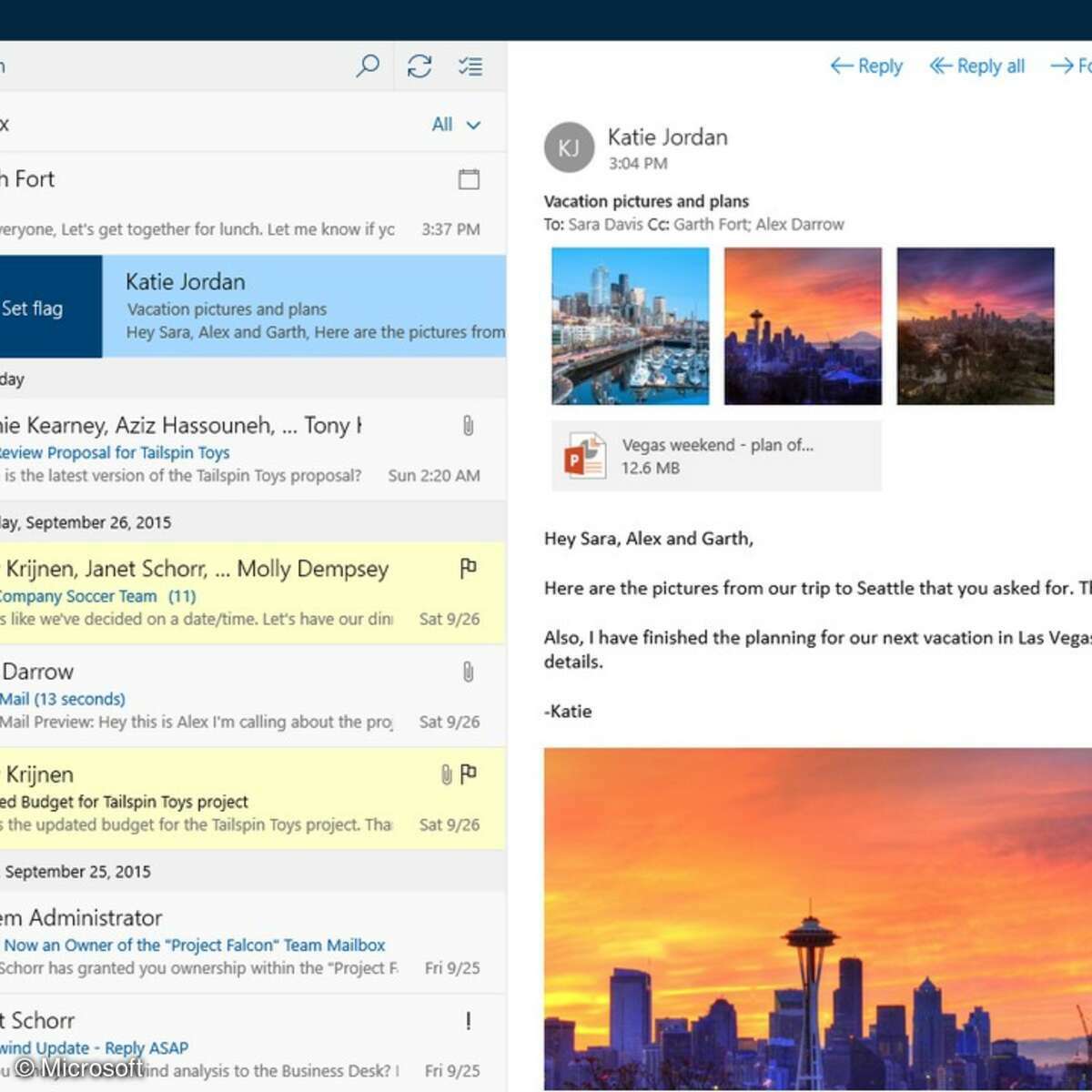Open the All messages filter dropdown
The image size is (1092, 1092).
click(454, 124)
